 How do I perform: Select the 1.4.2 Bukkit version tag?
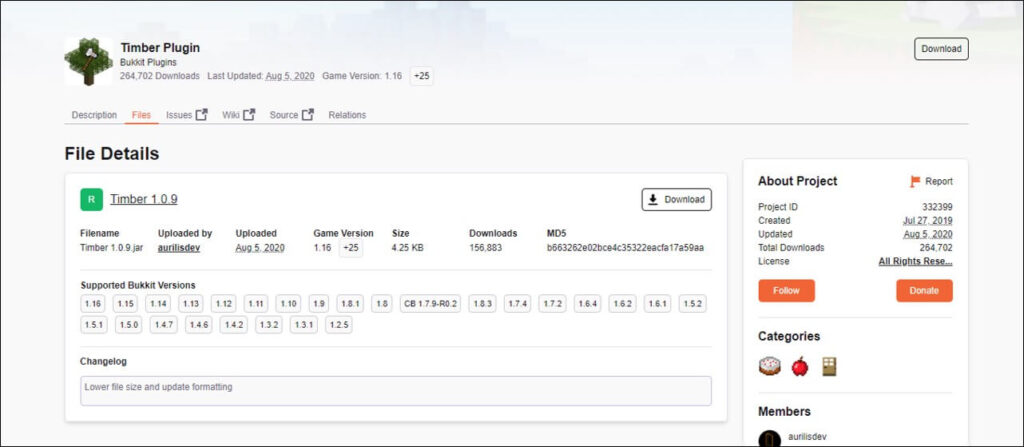[x=233, y=325]
